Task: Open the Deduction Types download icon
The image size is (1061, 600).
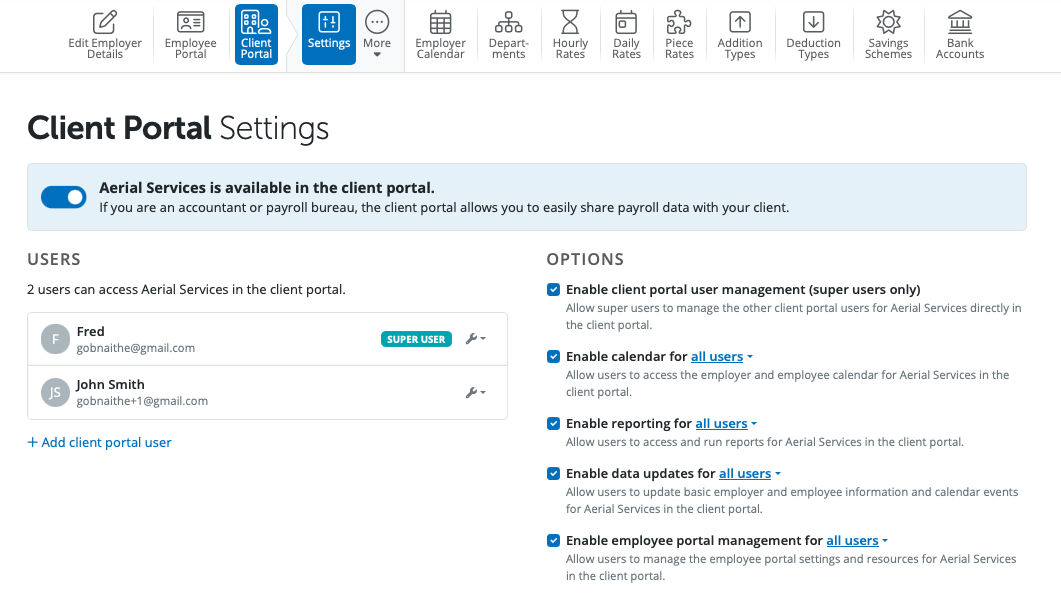Action: coord(813,22)
